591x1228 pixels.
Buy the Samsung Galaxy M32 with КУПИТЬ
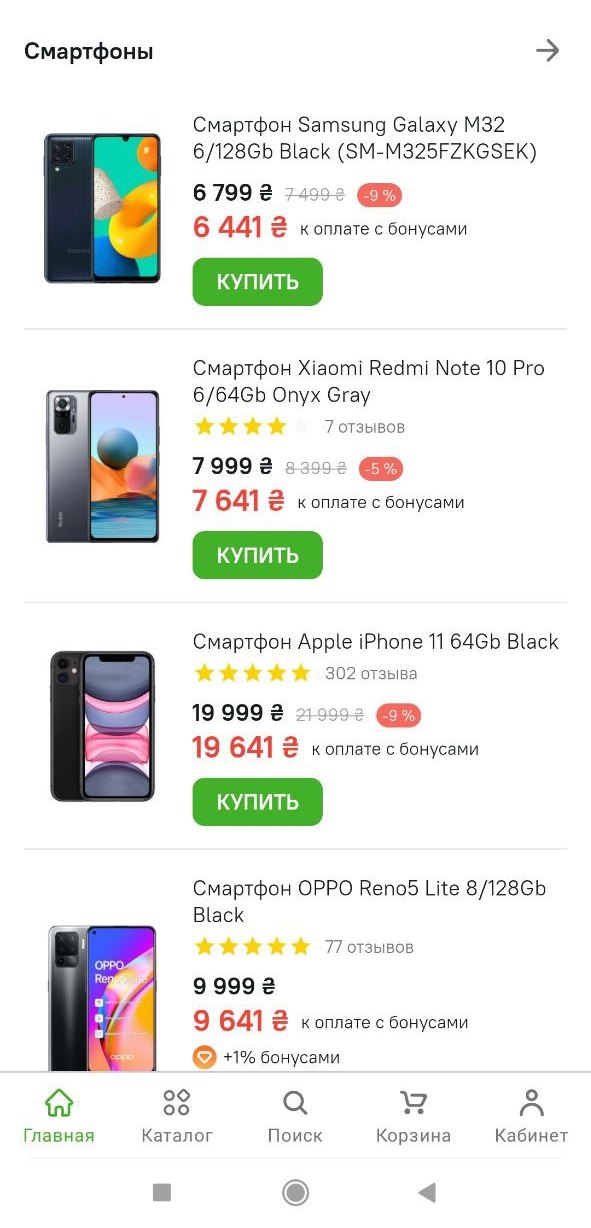pos(257,282)
